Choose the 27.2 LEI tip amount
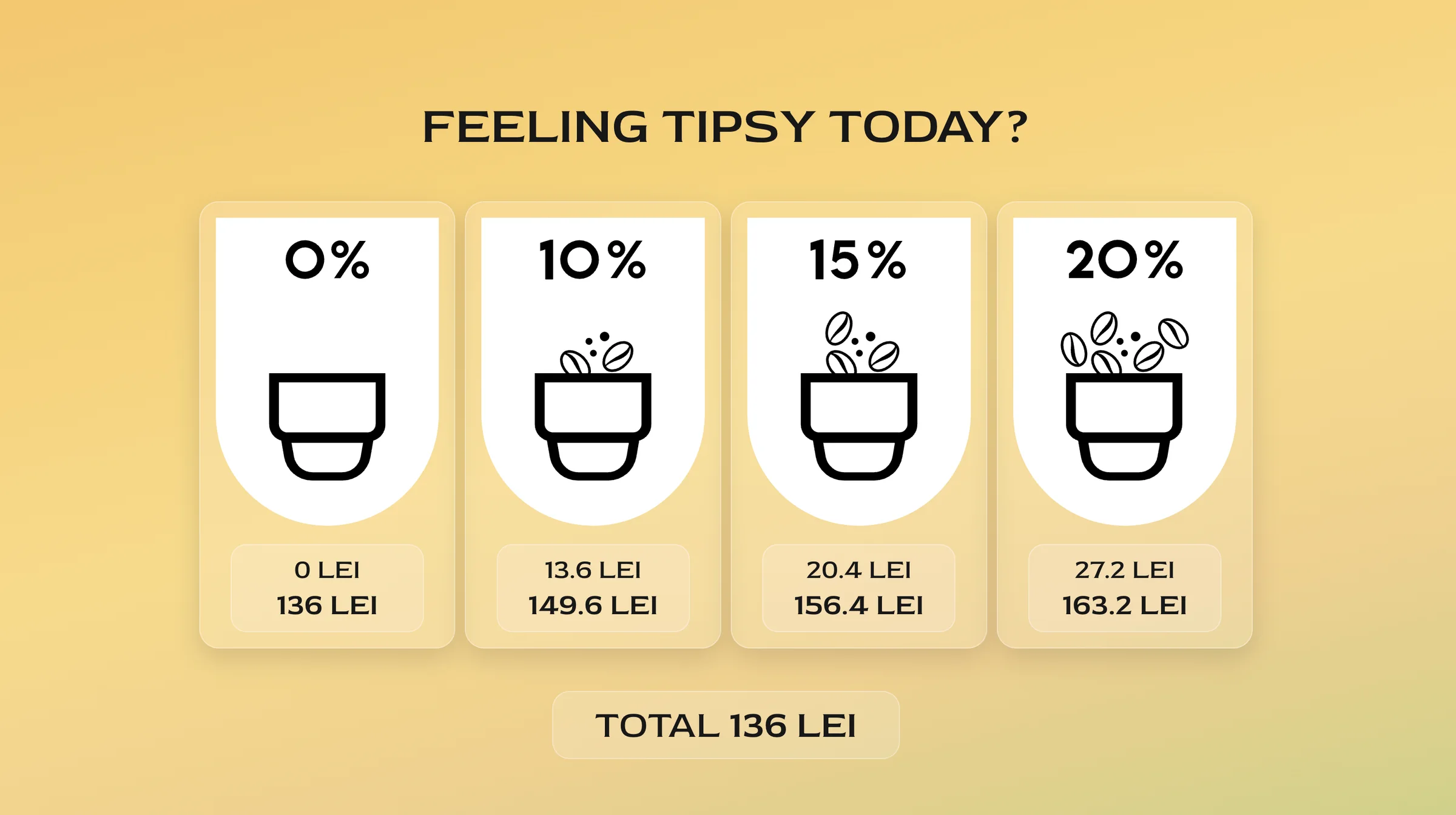This screenshot has height=815, width=1456. click(1124, 570)
